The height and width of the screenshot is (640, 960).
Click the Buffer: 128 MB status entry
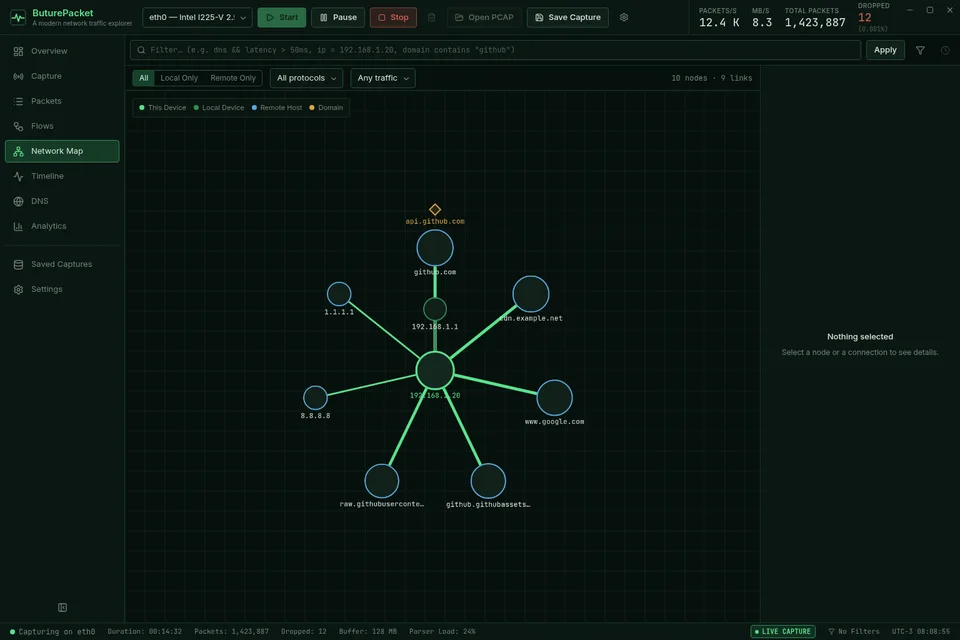pos(367,631)
